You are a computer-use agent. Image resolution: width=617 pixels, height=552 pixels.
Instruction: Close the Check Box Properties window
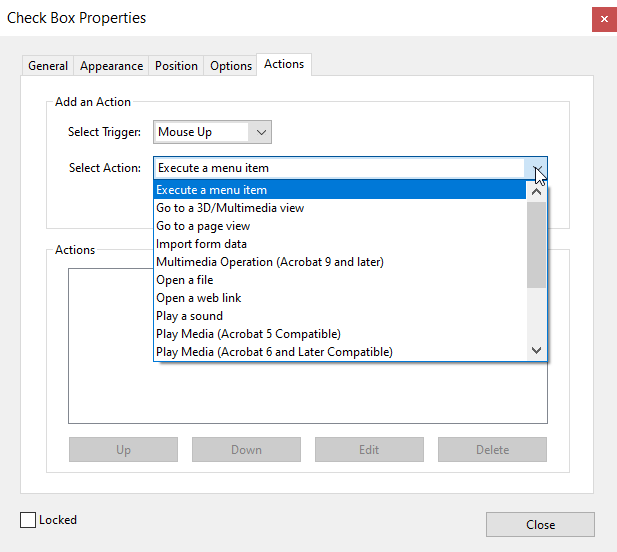click(603, 18)
